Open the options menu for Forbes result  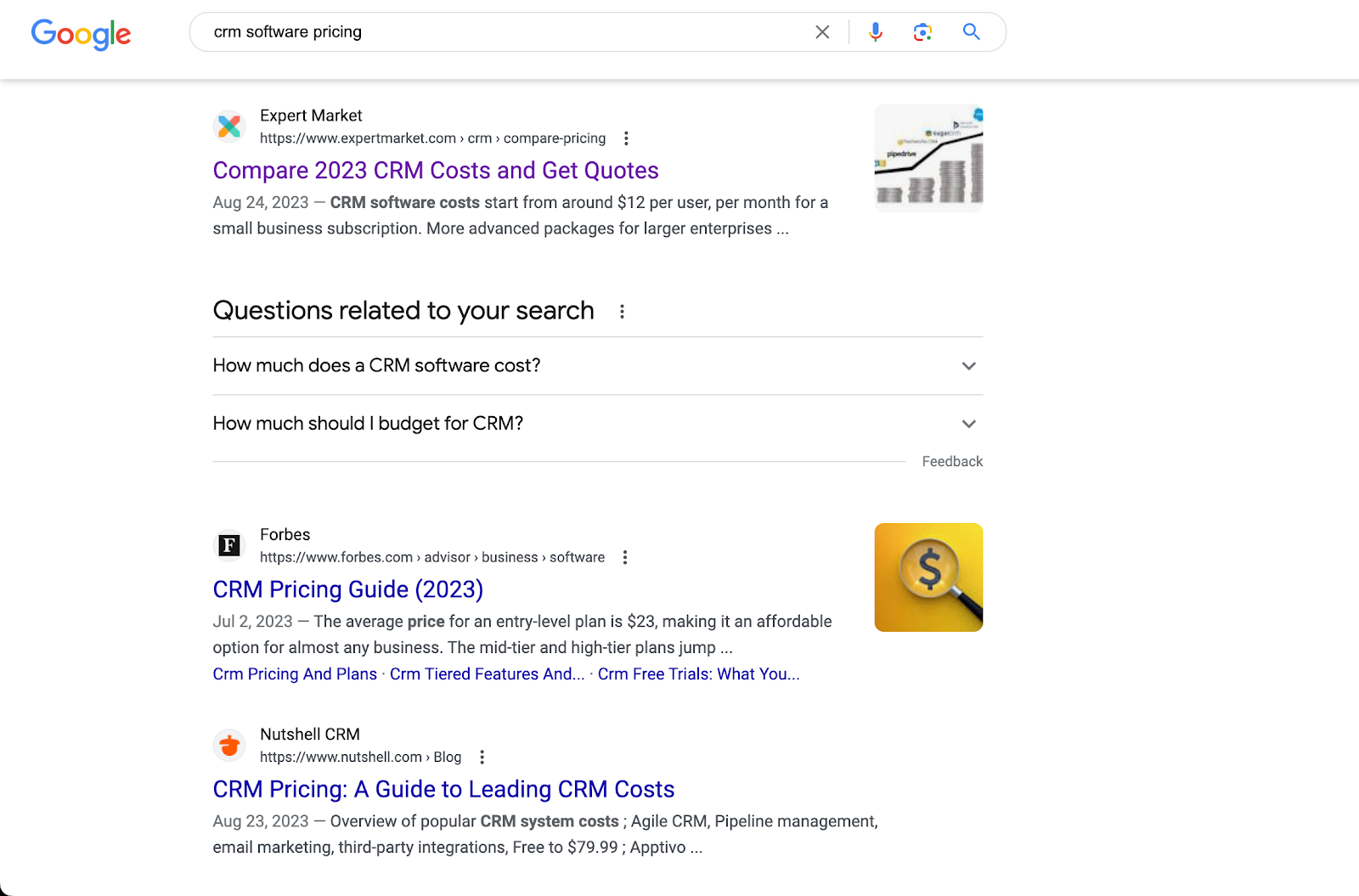(625, 557)
